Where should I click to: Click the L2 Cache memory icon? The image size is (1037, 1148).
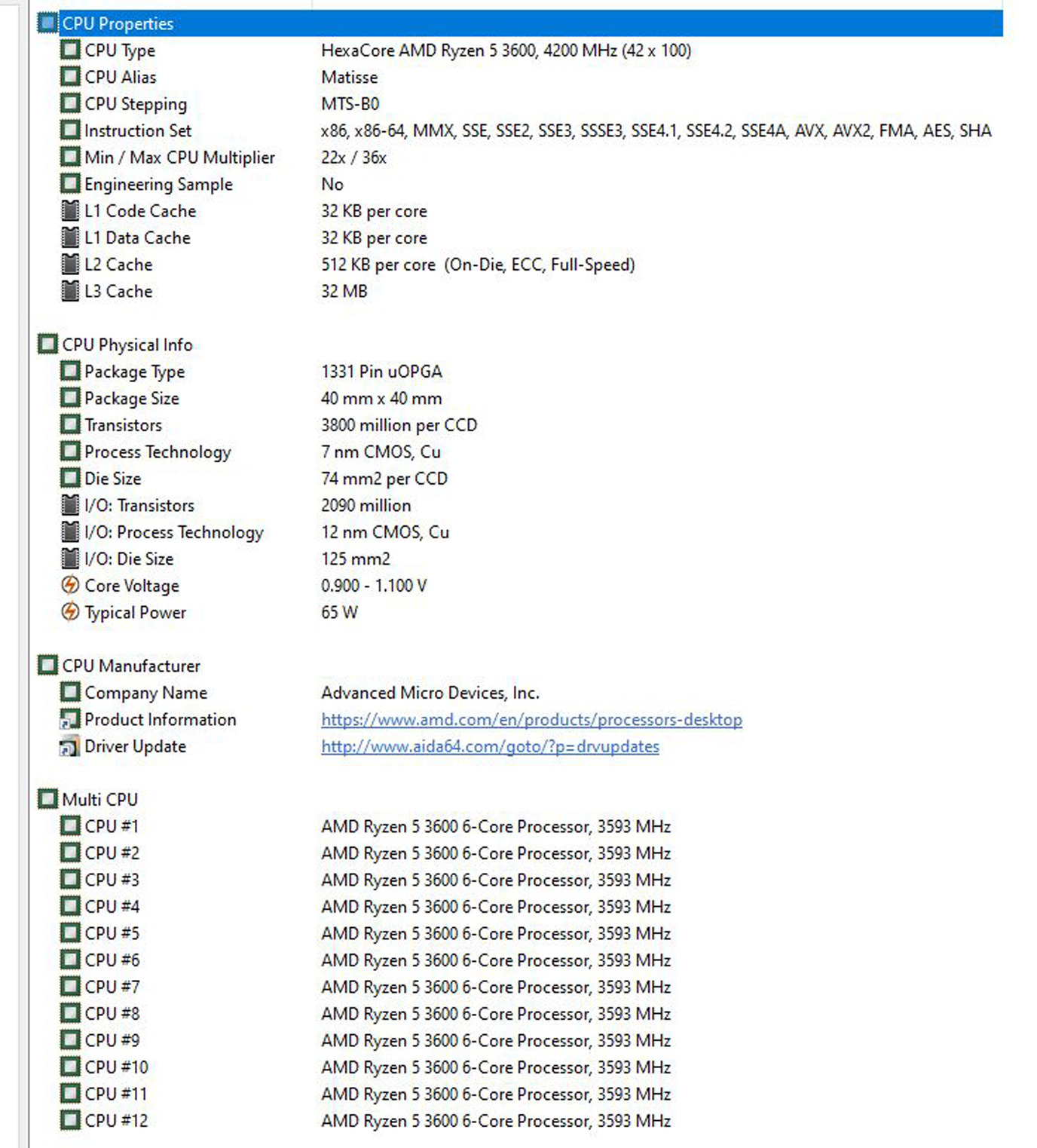pyautogui.click(x=70, y=264)
